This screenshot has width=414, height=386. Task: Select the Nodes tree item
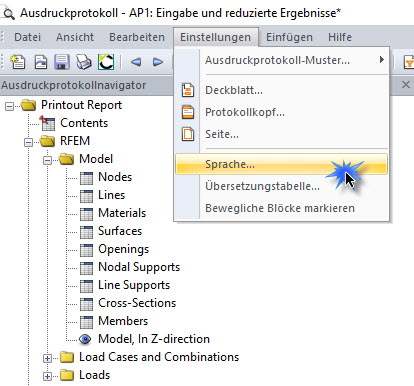point(115,177)
